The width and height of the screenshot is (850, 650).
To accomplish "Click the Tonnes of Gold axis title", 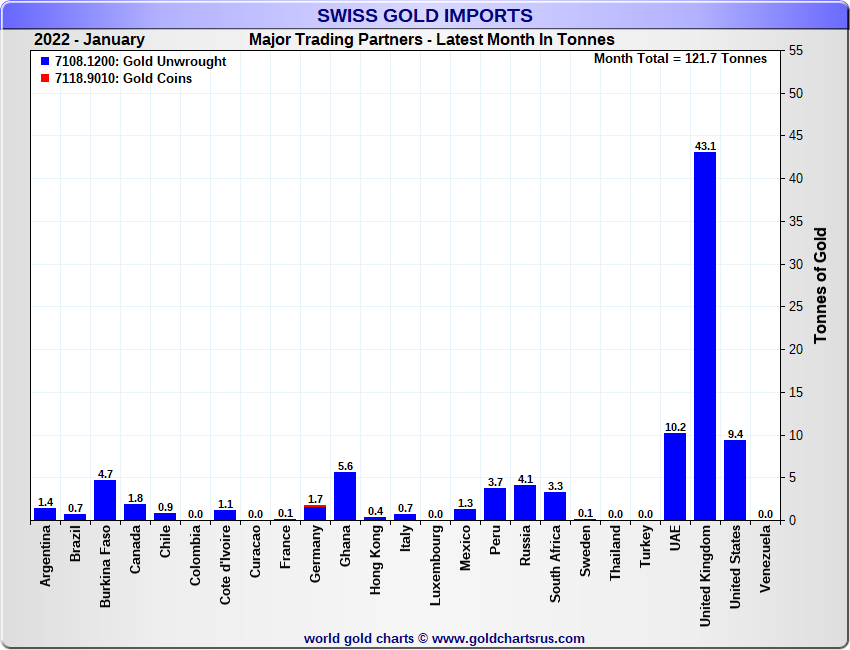I will [x=821, y=285].
